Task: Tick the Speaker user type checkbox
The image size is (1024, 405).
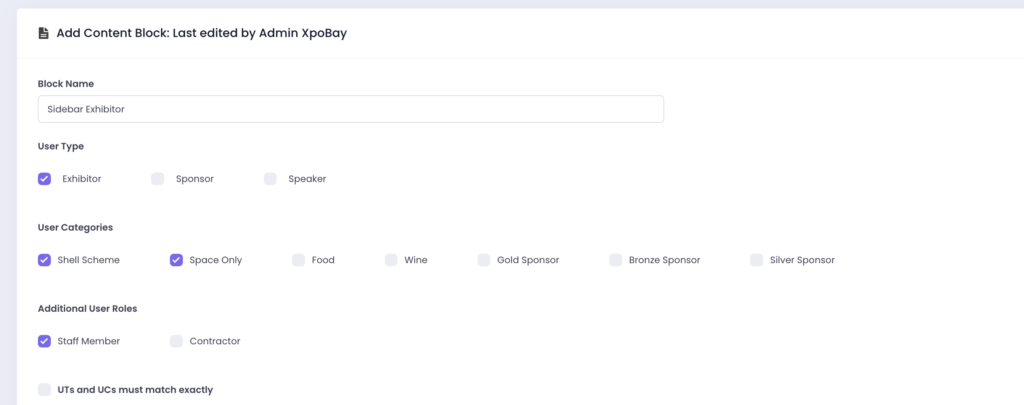Action: [x=270, y=179]
